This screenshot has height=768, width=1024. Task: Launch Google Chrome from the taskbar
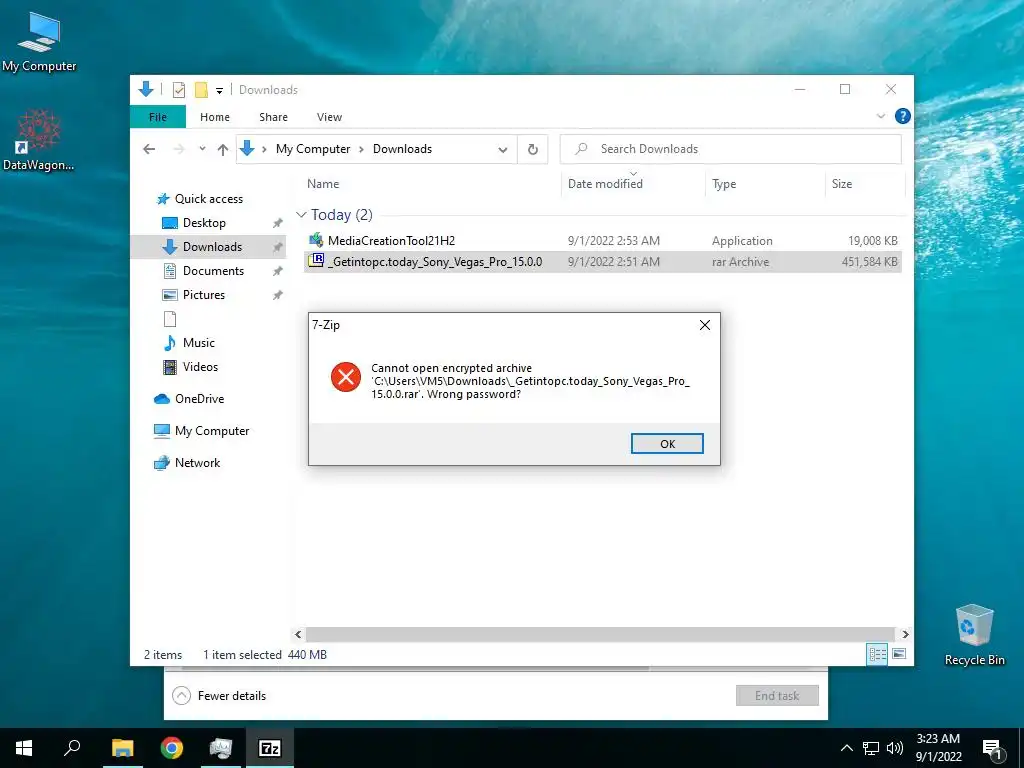172,748
